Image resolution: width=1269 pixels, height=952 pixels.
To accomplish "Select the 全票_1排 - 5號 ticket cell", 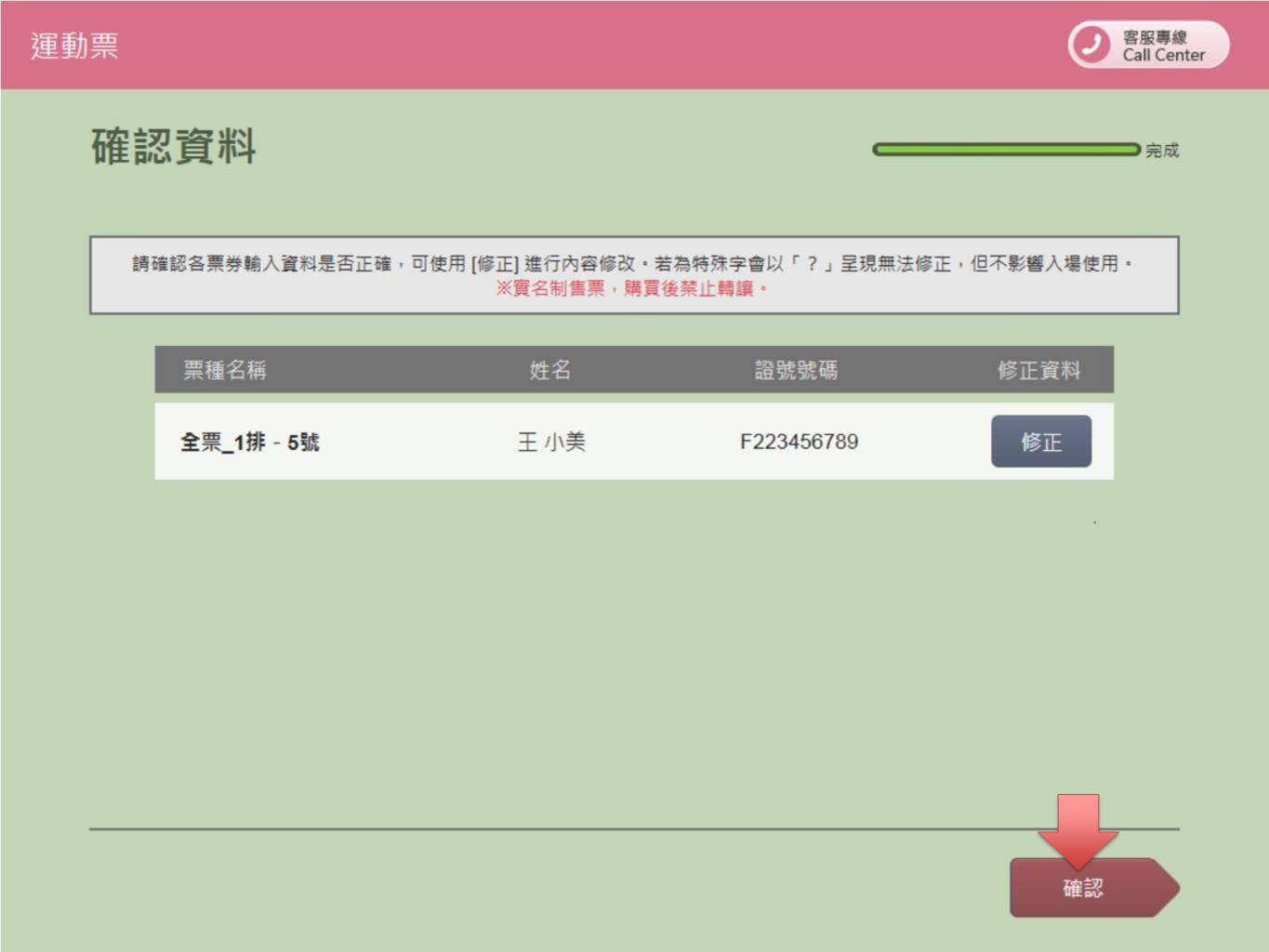I will pyautogui.click(x=249, y=443).
